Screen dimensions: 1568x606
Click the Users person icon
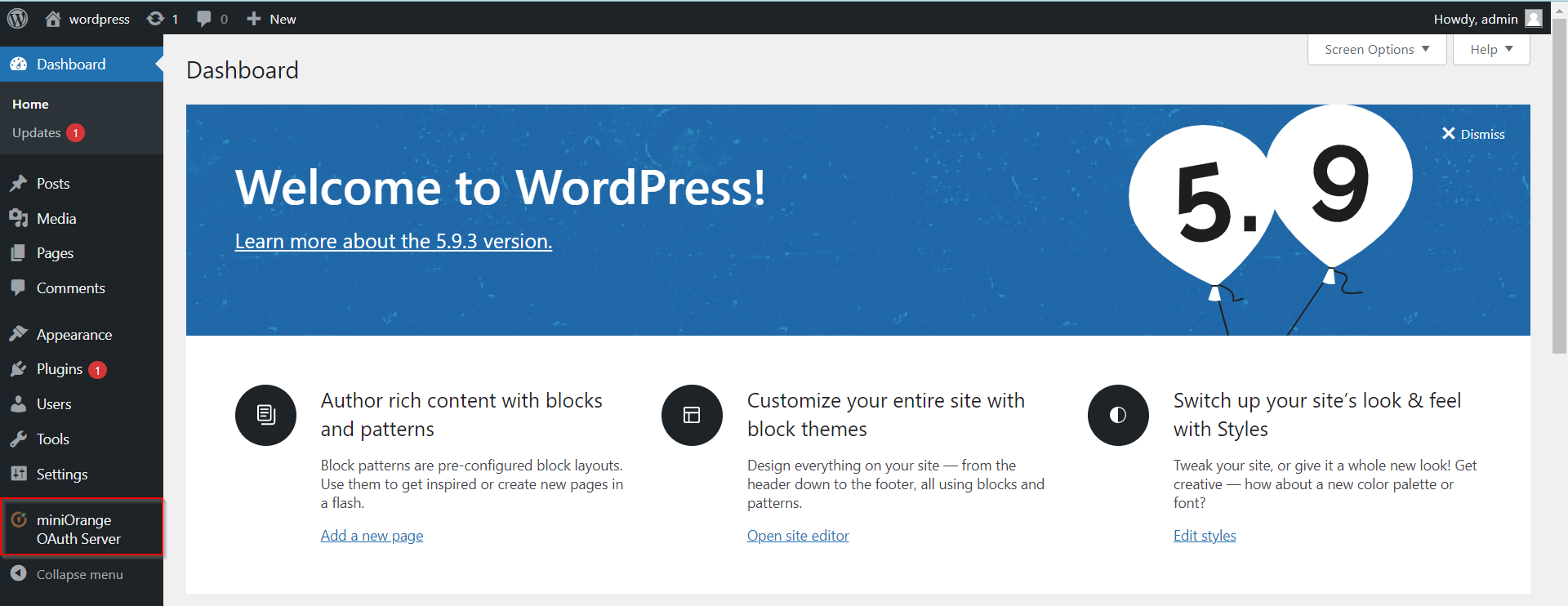18,404
